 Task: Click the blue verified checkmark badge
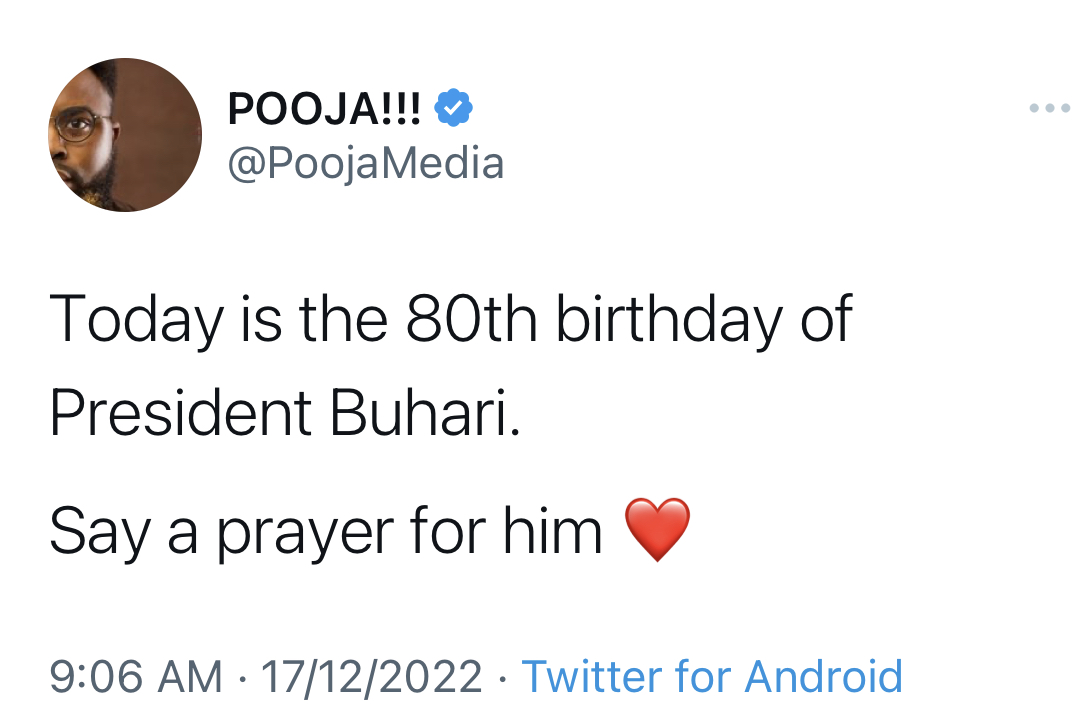coord(453,107)
